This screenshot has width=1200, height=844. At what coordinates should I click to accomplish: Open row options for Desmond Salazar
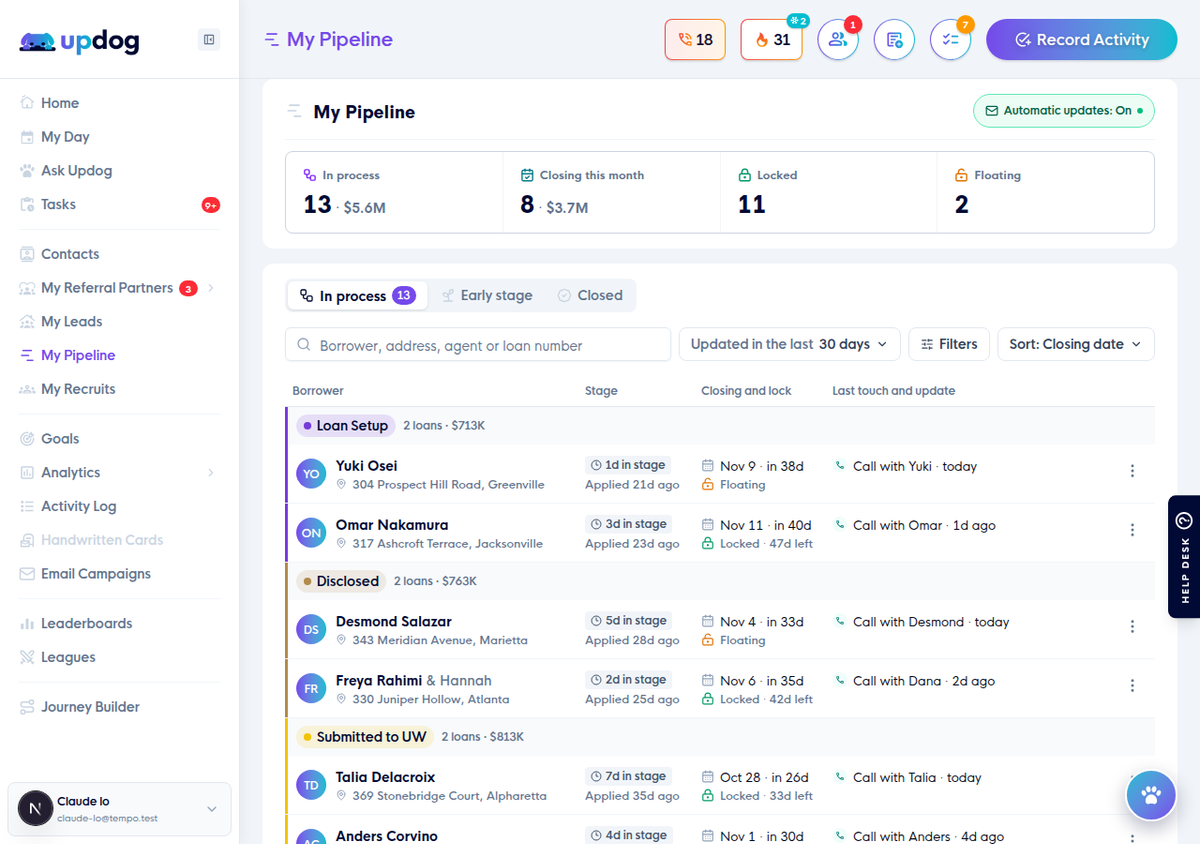point(1132,627)
